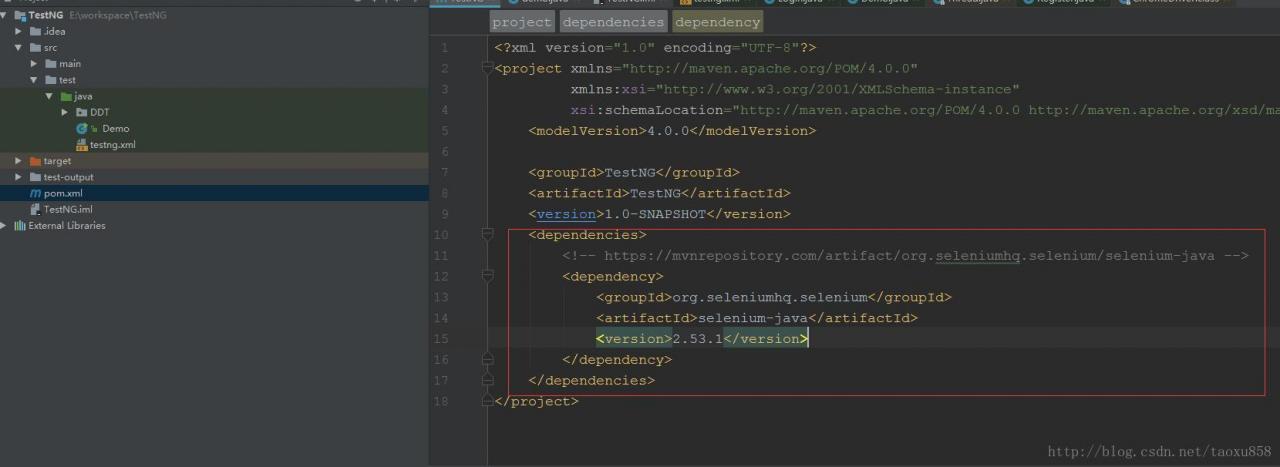Click the testng.xml file icon
Image resolution: width=1280 pixels, height=467 pixels.
[81, 144]
